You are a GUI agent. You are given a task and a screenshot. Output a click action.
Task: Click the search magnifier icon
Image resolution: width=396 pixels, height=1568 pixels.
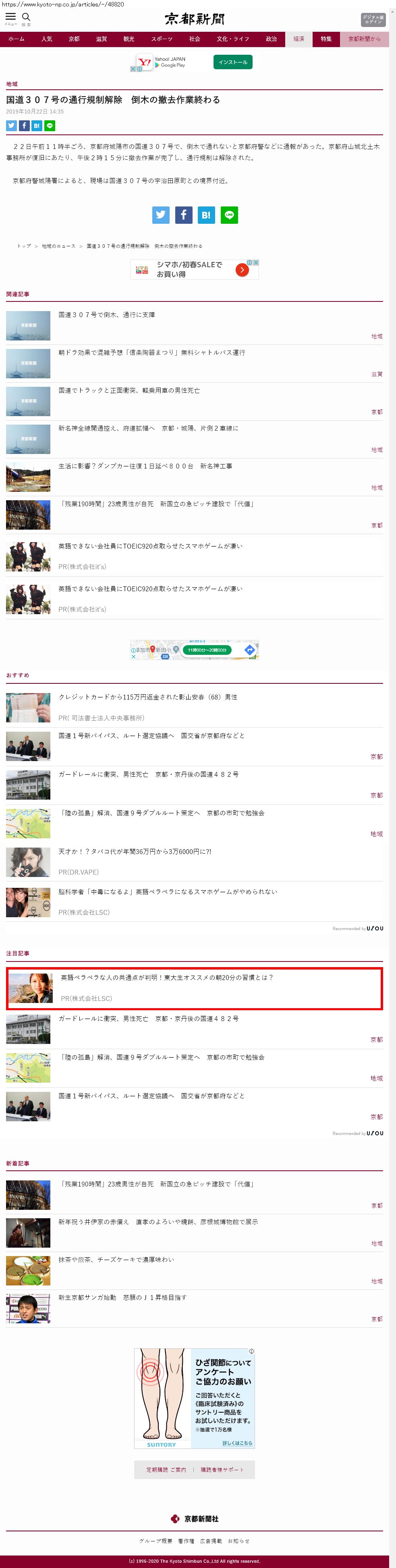[26, 17]
